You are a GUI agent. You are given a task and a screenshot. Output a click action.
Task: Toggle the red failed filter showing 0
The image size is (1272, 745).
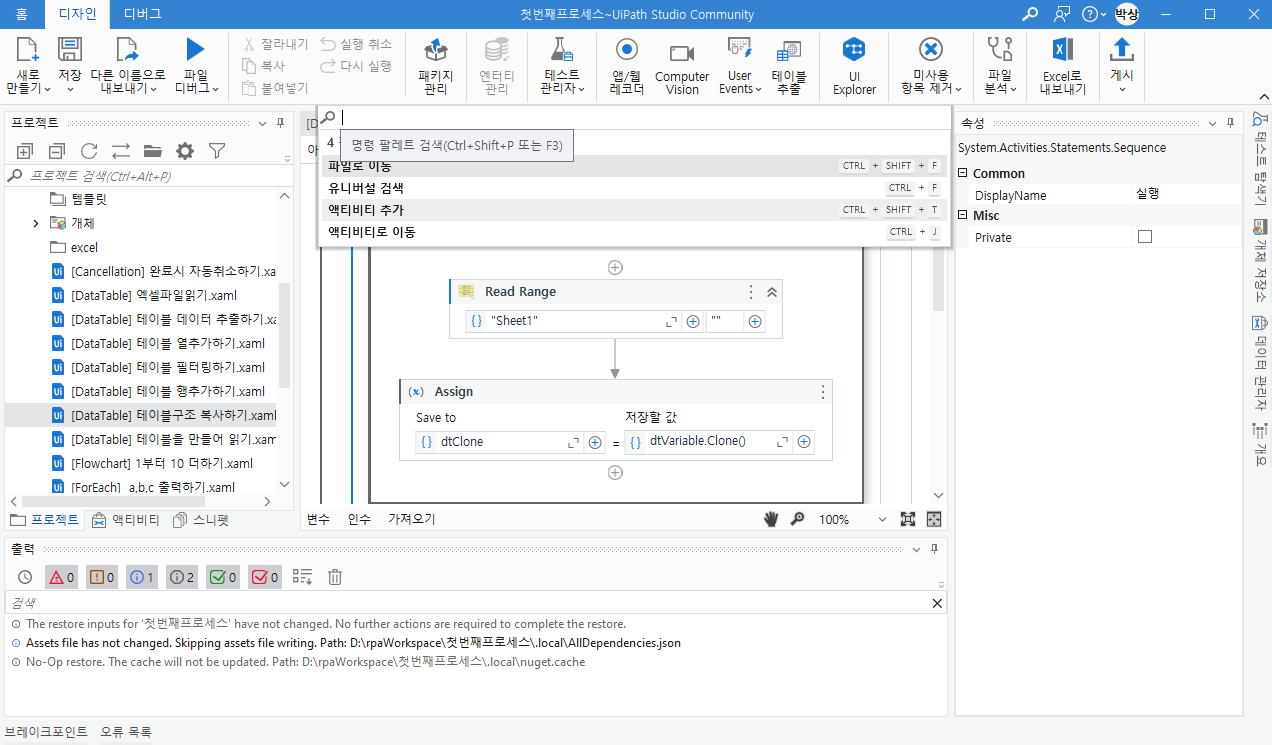click(265, 577)
